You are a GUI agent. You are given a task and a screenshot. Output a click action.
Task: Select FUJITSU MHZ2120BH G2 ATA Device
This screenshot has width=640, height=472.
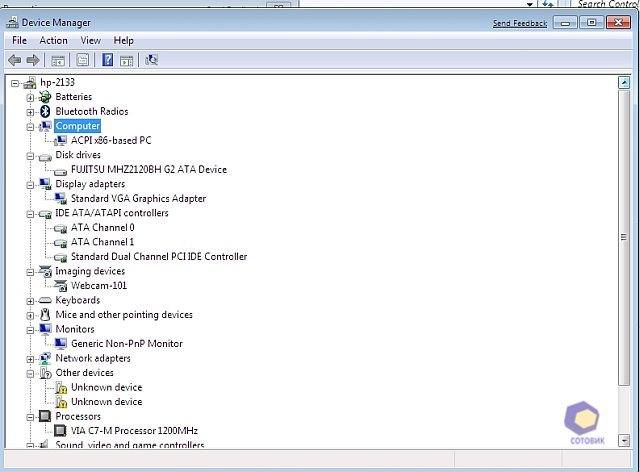[x=149, y=169]
